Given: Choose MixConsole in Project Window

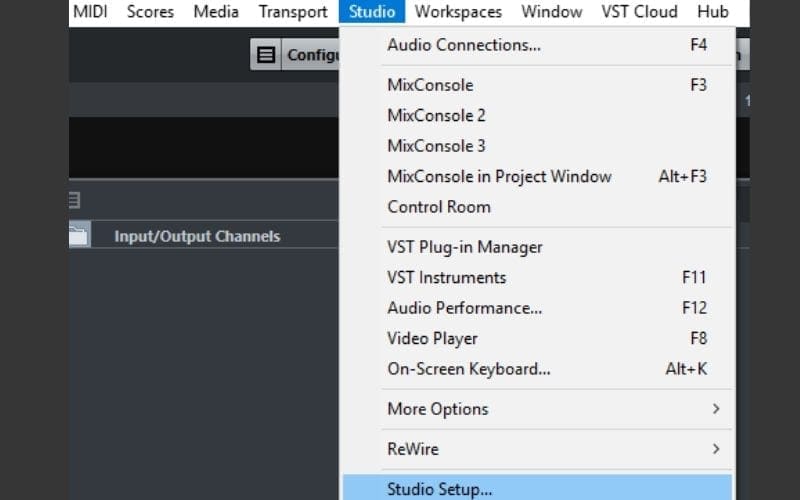Looking at the screenshot, I should 538,177.
